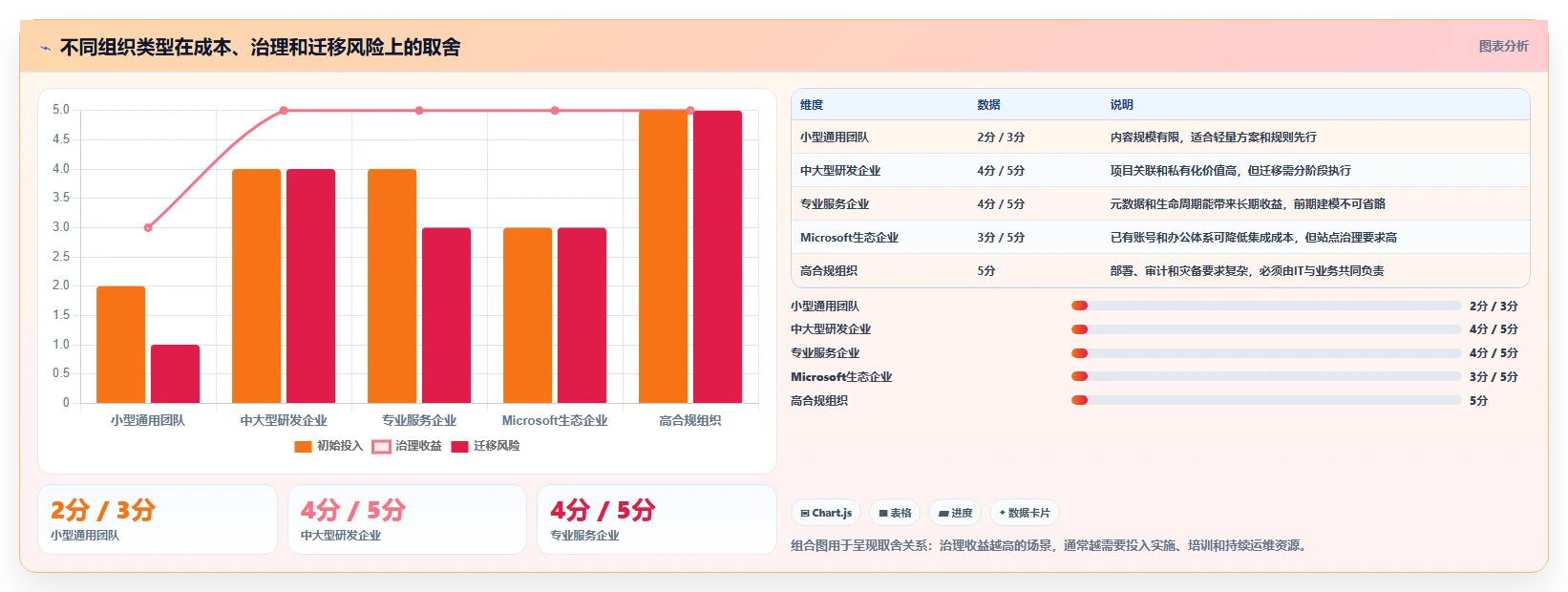The height and width of the screenshot is (592, 1568).
Task: Click the Microsoft生态企业 label in the progress list
Action: [x=841, y=377]
